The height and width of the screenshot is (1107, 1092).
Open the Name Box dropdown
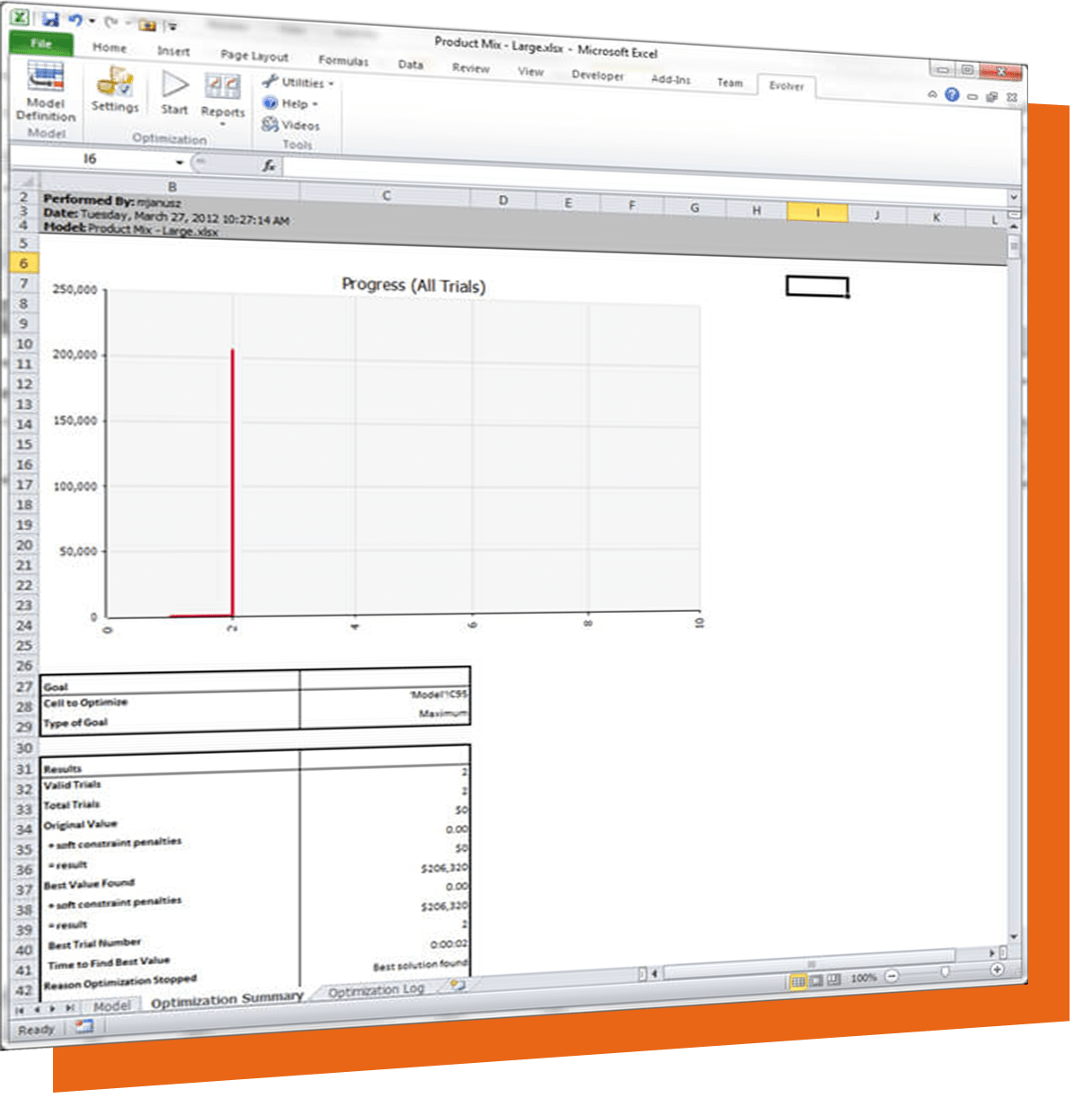180,163
